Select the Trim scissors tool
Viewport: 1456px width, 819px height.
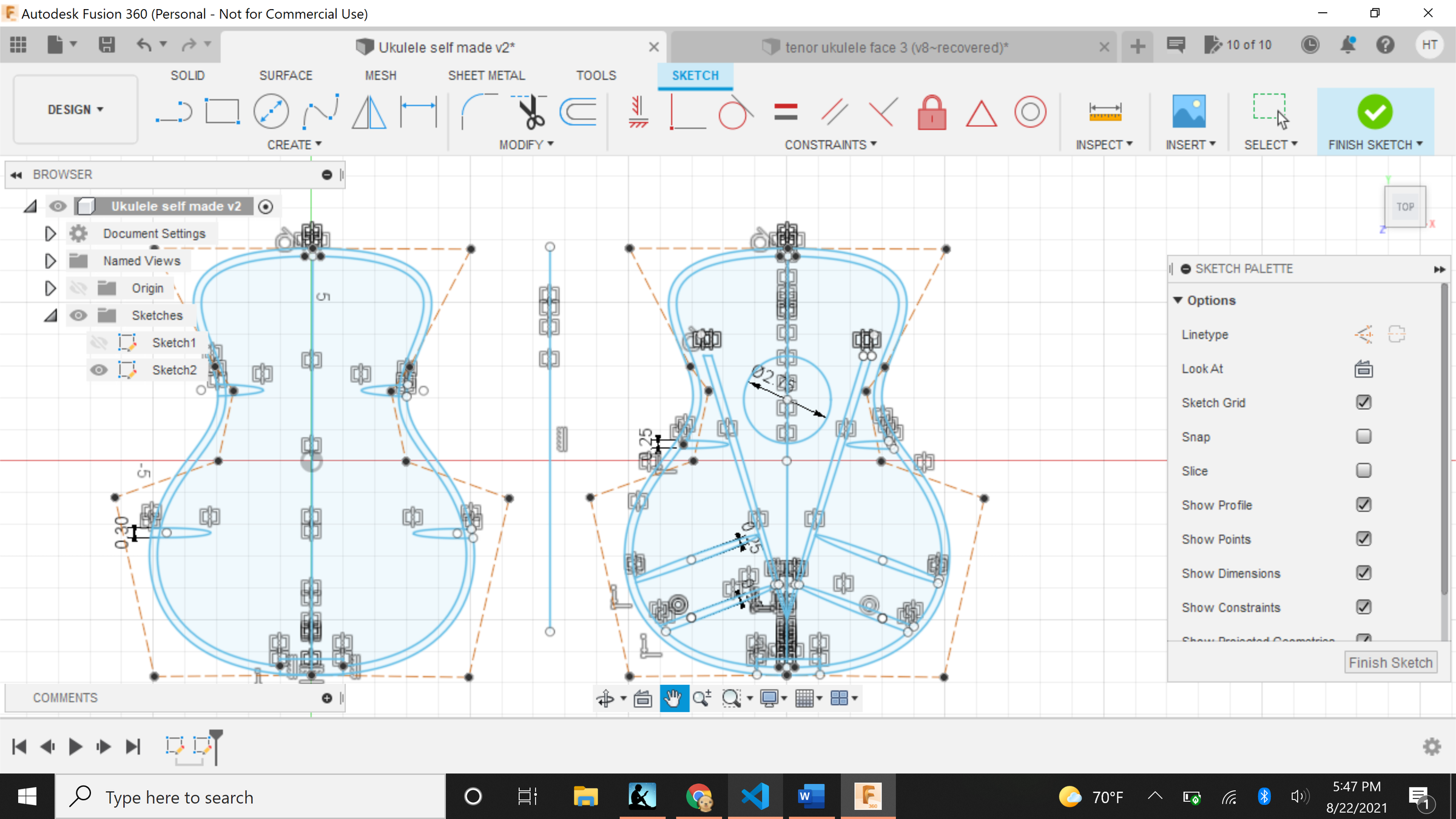pos(531,112)
